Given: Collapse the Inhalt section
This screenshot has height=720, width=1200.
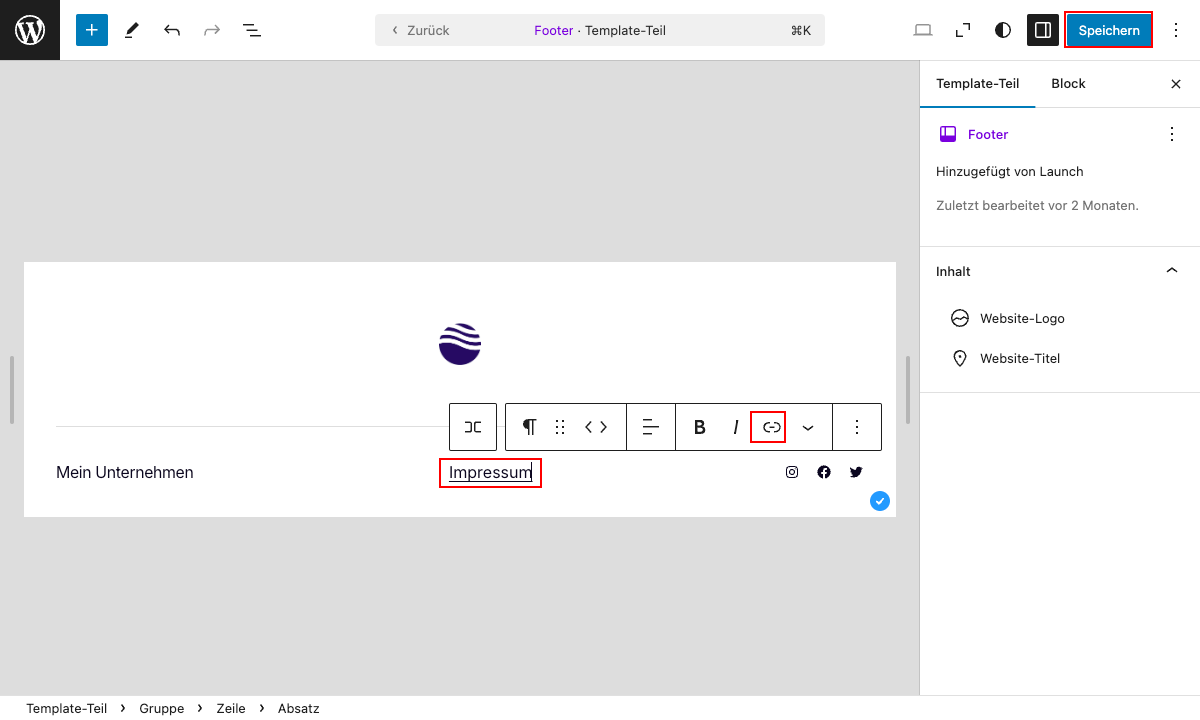Looking at the screenshot, I should point(1172,271).
